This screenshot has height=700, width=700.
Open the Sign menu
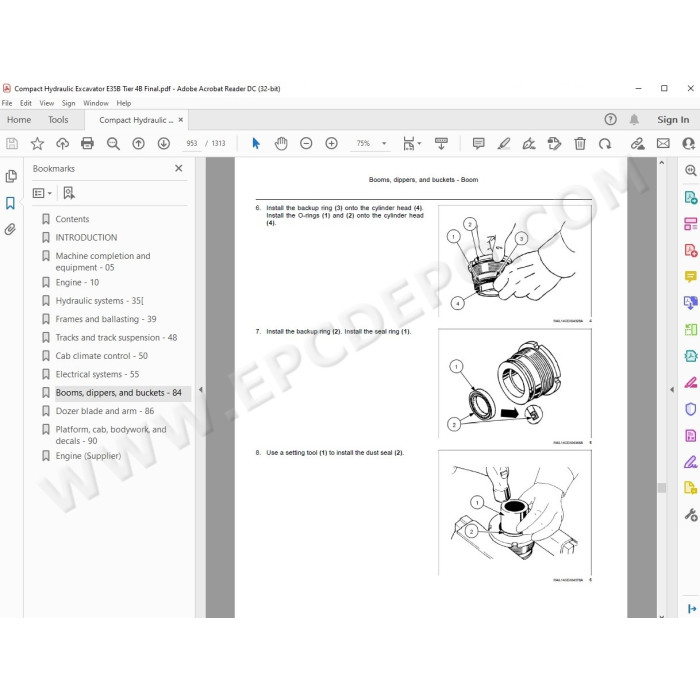click(68, 103)
